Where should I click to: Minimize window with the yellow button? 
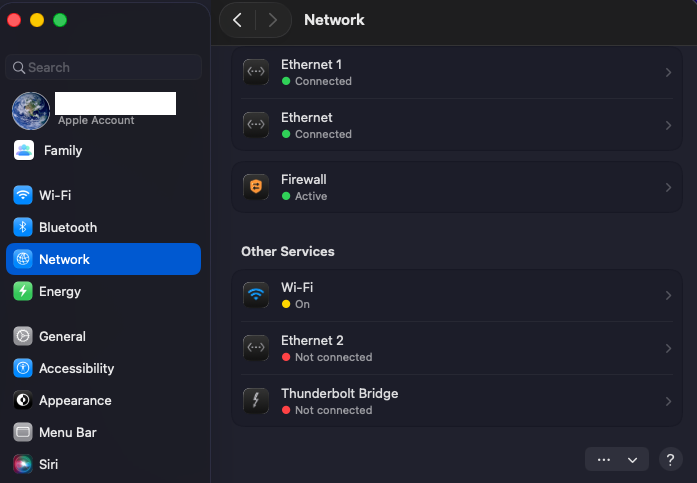[x=37, y=20]
